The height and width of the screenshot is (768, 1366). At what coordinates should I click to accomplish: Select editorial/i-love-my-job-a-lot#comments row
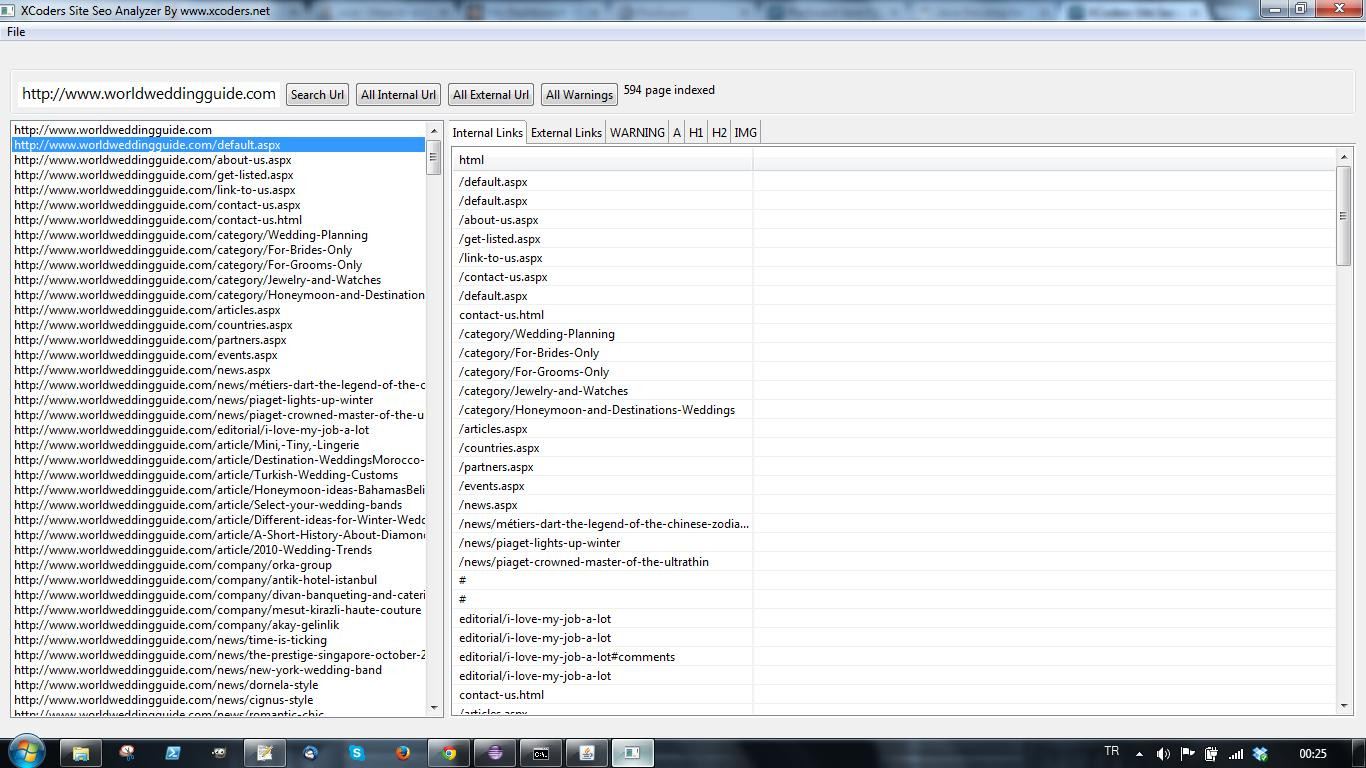click(x=894, y=657)
